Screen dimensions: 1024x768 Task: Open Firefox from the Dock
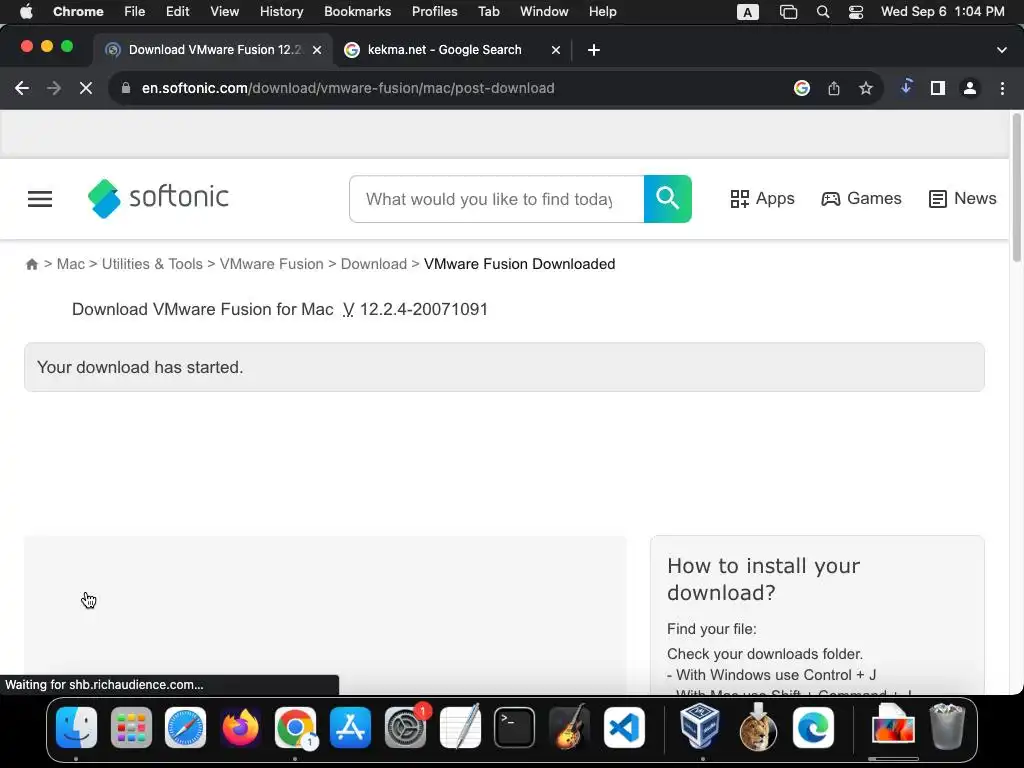click(240, 728)
